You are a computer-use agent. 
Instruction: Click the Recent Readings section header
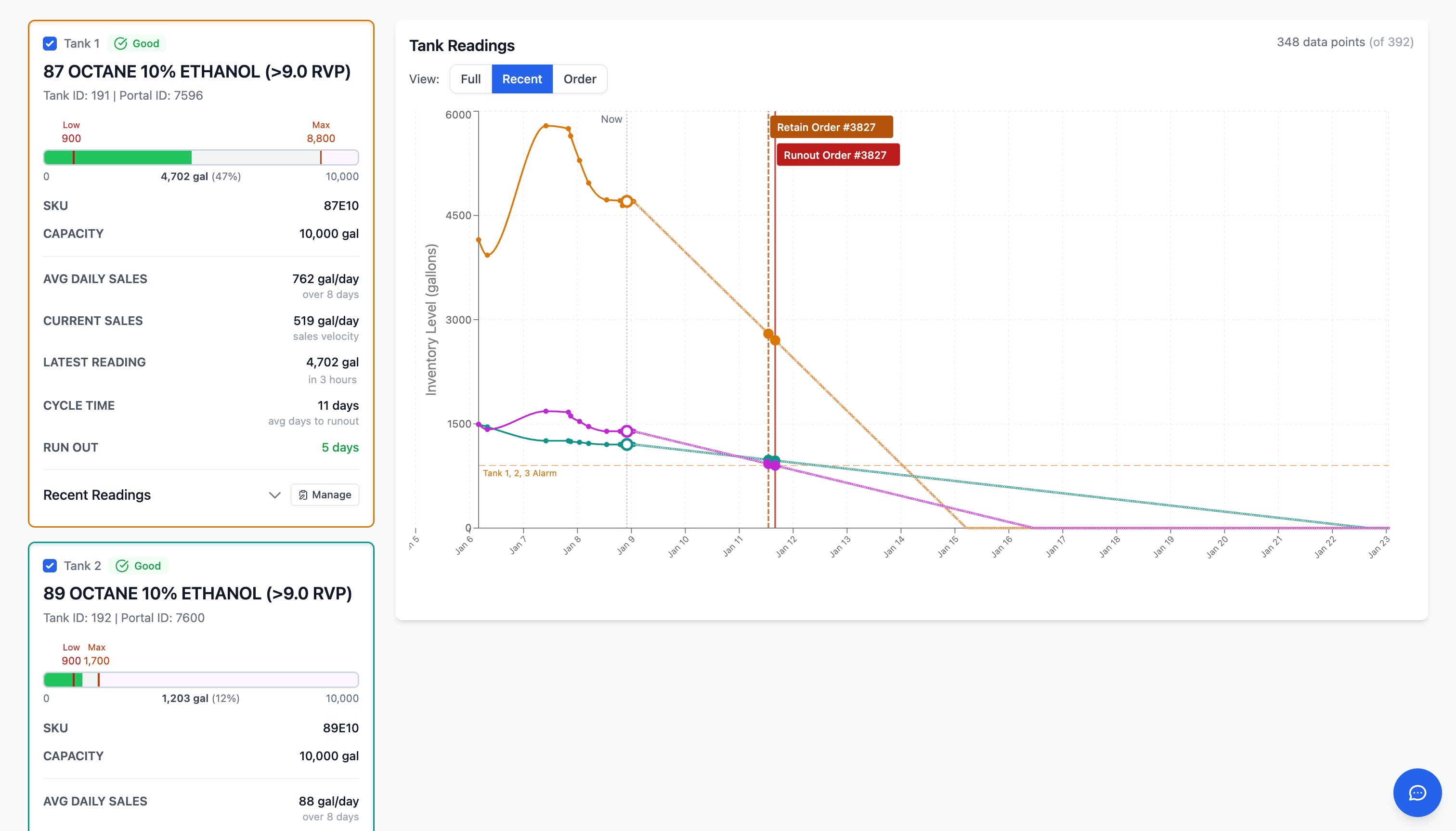pyautogui.click(x=97, y=495)
